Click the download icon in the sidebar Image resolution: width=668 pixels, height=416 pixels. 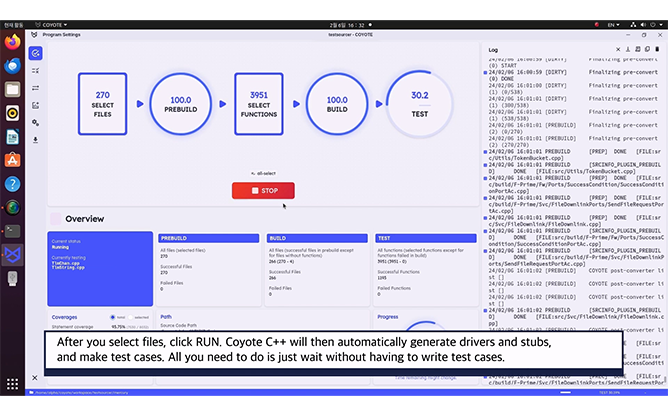tap(35, 140)
